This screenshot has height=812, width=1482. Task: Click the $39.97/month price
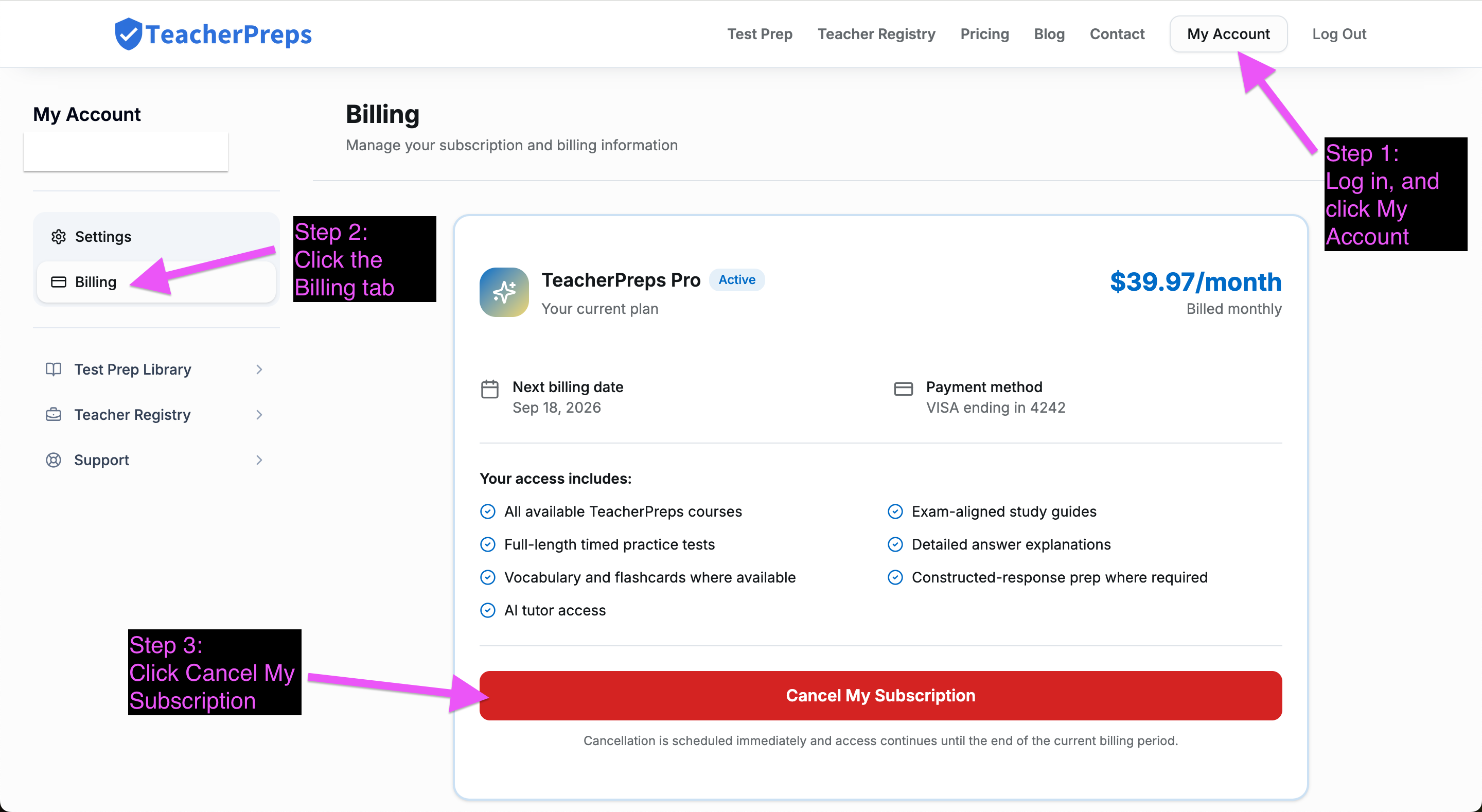click(x=1195, y=282)
